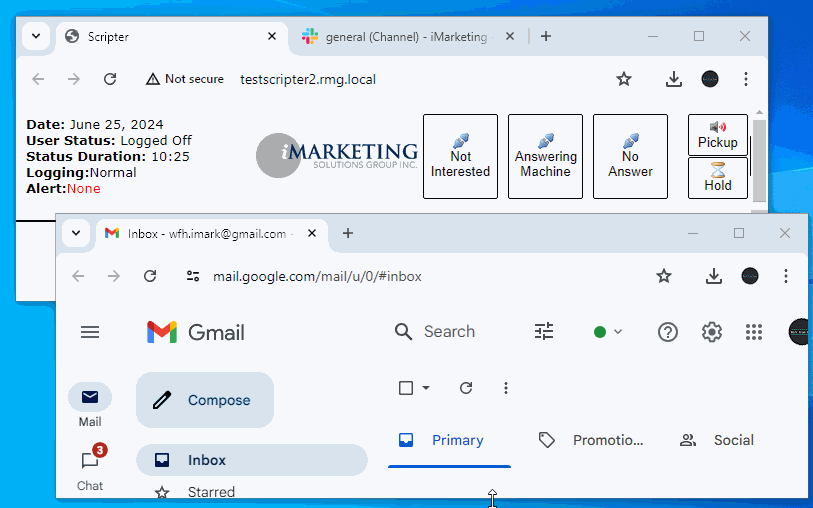The image size is (813, 508).
Task: Bookmark the Gmail page with star
Action: [x=664, y=276]
